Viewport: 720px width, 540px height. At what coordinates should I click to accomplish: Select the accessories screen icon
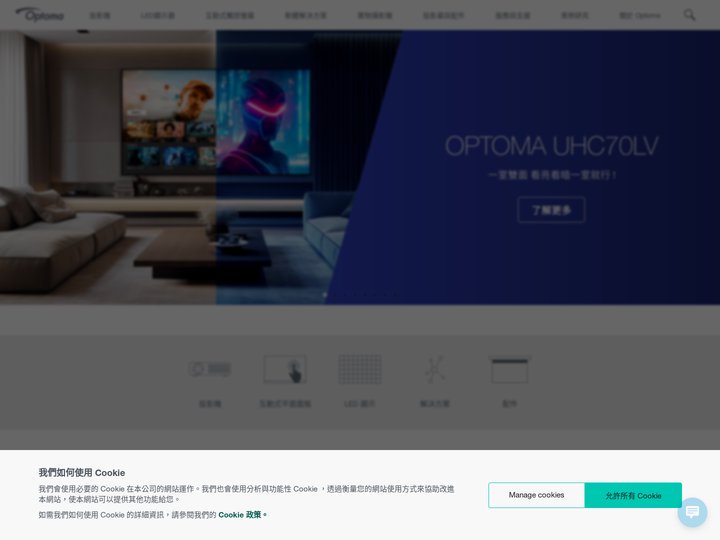(x=510, y=369)
